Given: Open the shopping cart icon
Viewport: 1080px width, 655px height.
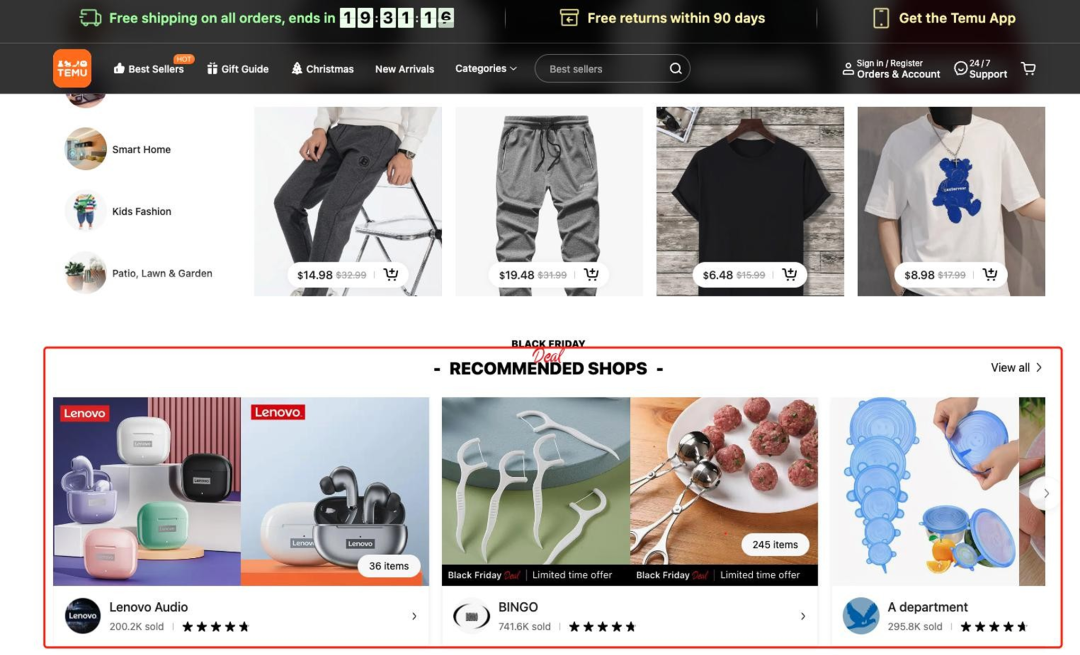Looking at the screenshot, I should click(1028, 68).
